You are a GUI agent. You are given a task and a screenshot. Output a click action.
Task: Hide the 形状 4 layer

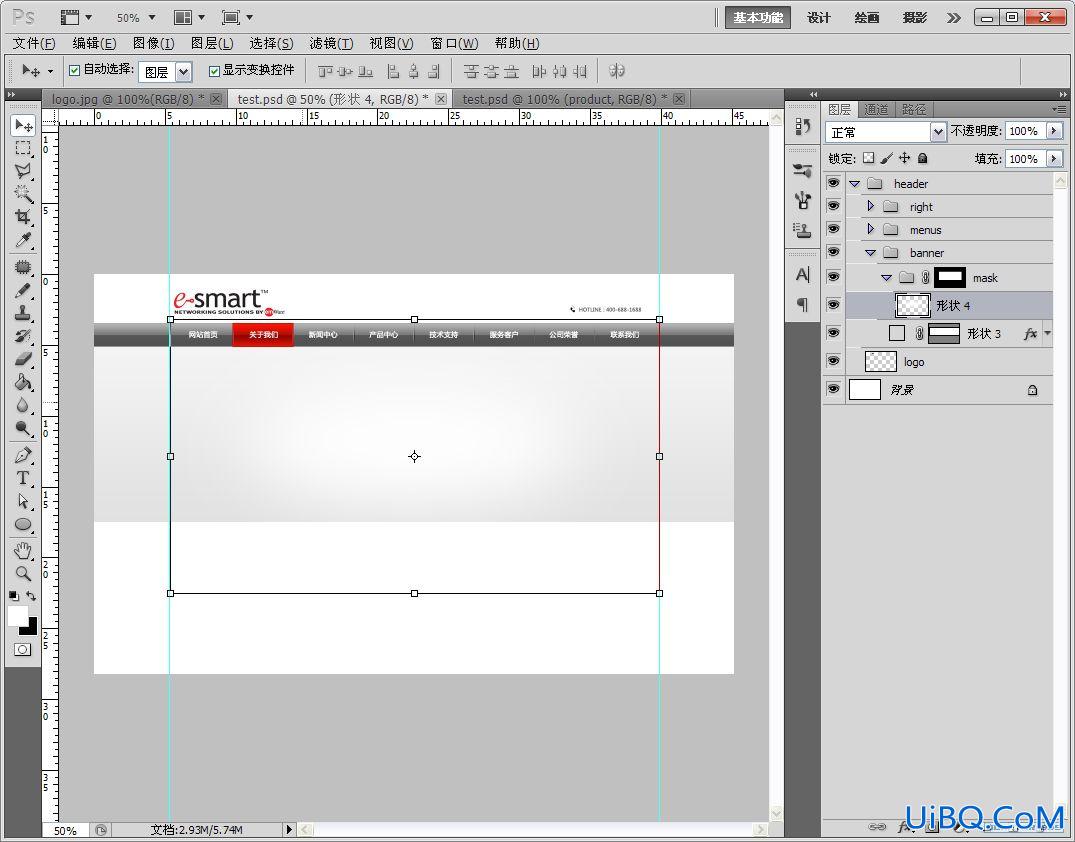click(x=833, y=304)
